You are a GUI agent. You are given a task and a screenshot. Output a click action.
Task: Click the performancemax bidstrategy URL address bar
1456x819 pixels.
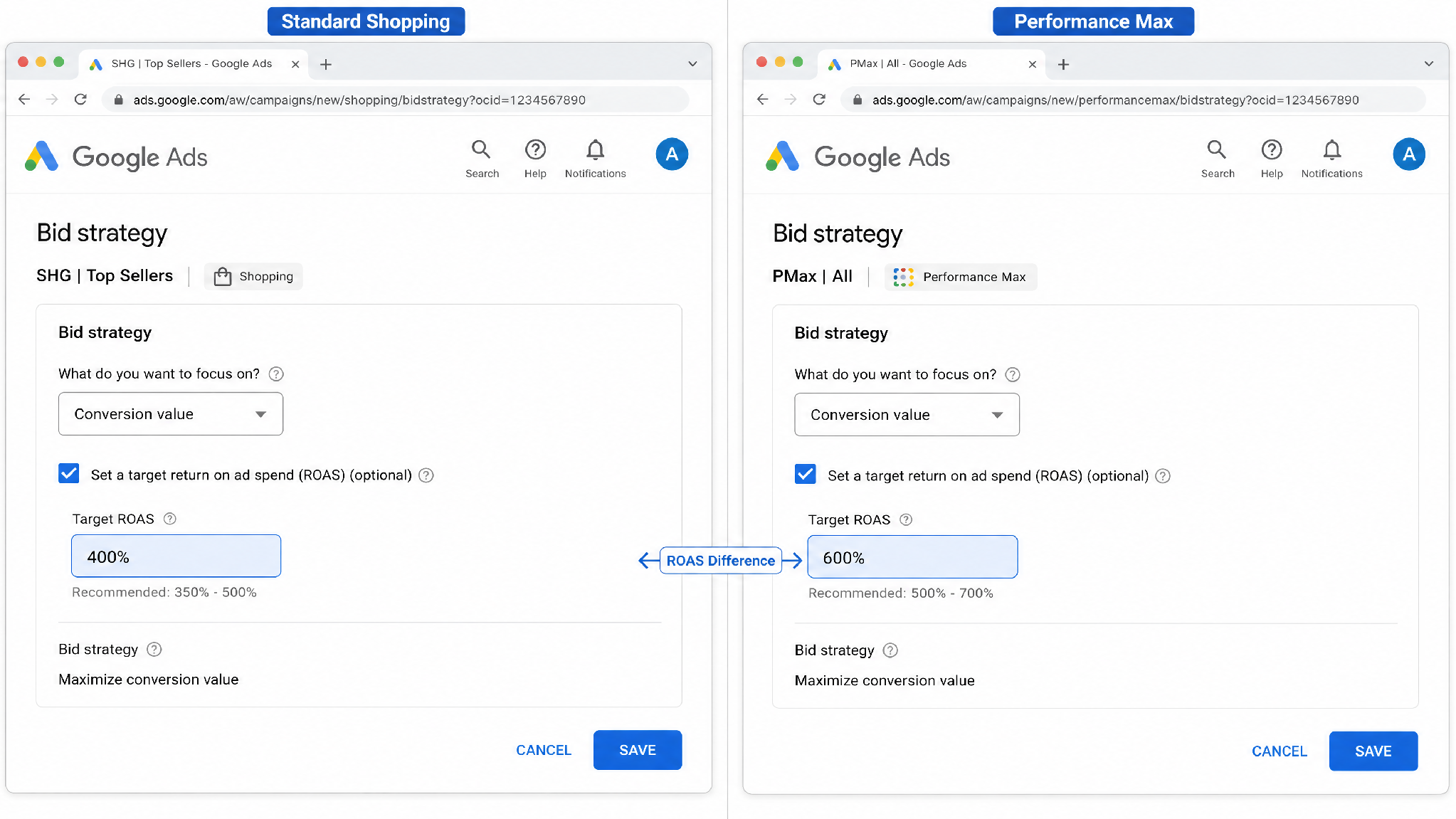[x=1134, y=100]
